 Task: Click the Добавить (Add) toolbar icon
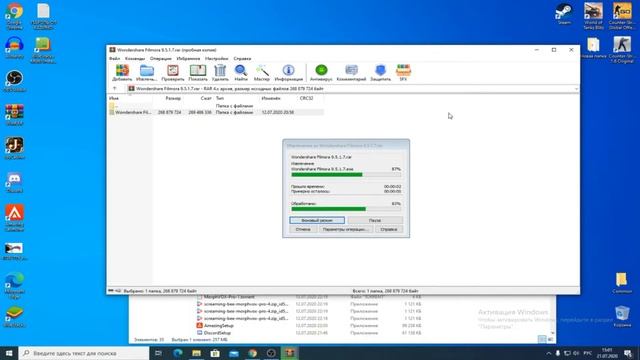pyautogui.click(x=122, y=73)
